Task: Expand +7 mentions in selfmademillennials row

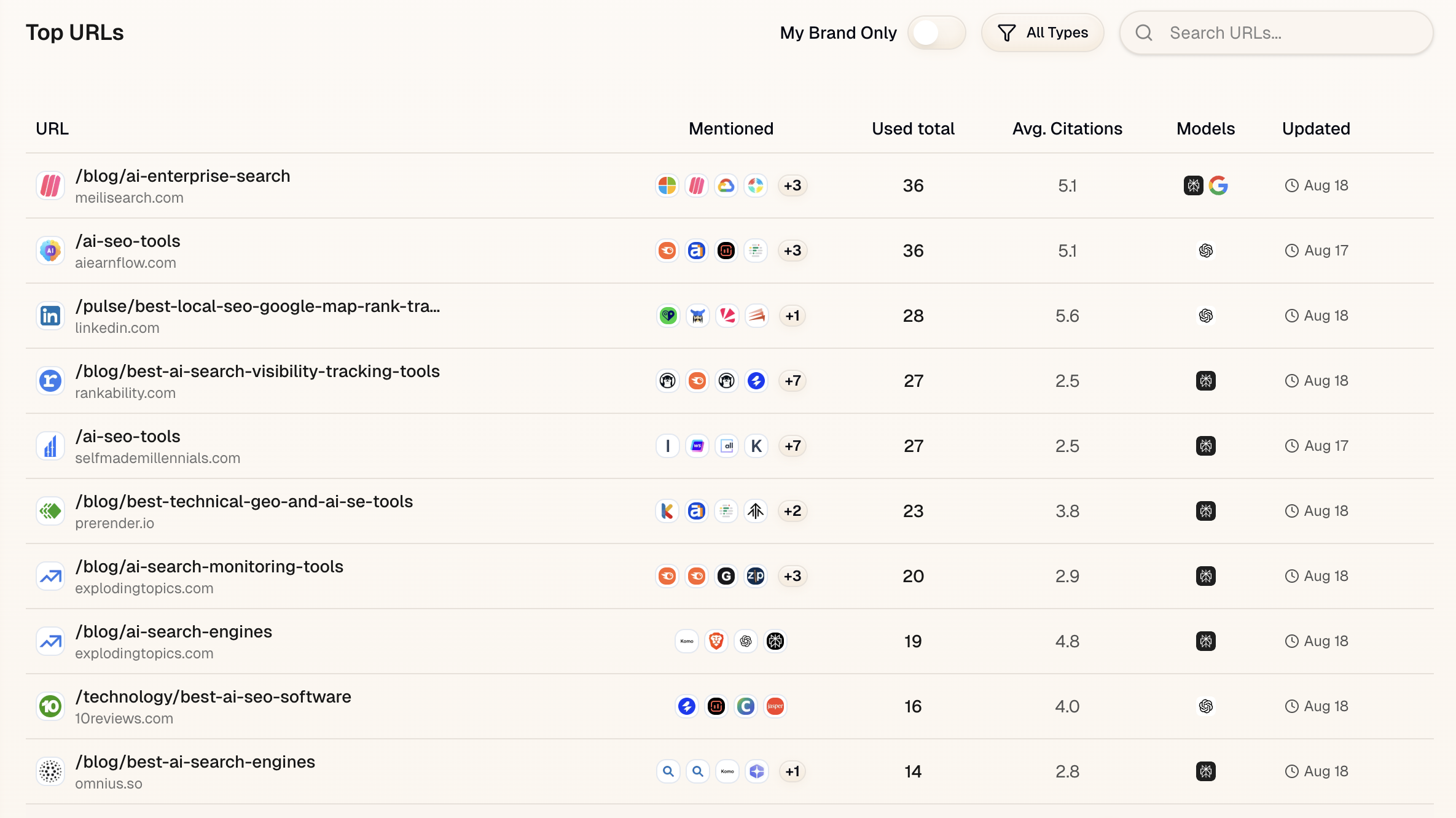Action: [x=793, y=446]
